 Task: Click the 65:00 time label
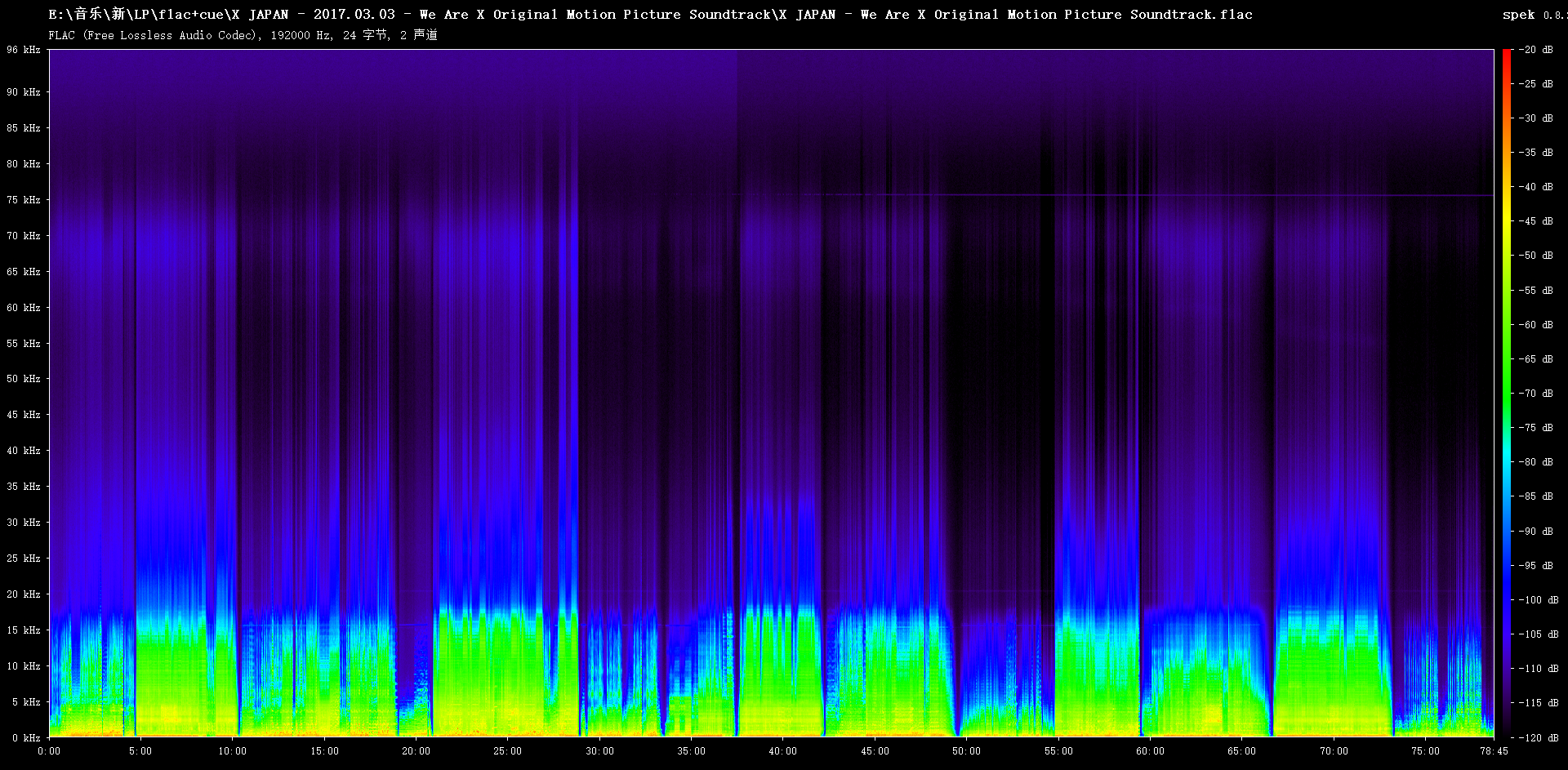1241,751
